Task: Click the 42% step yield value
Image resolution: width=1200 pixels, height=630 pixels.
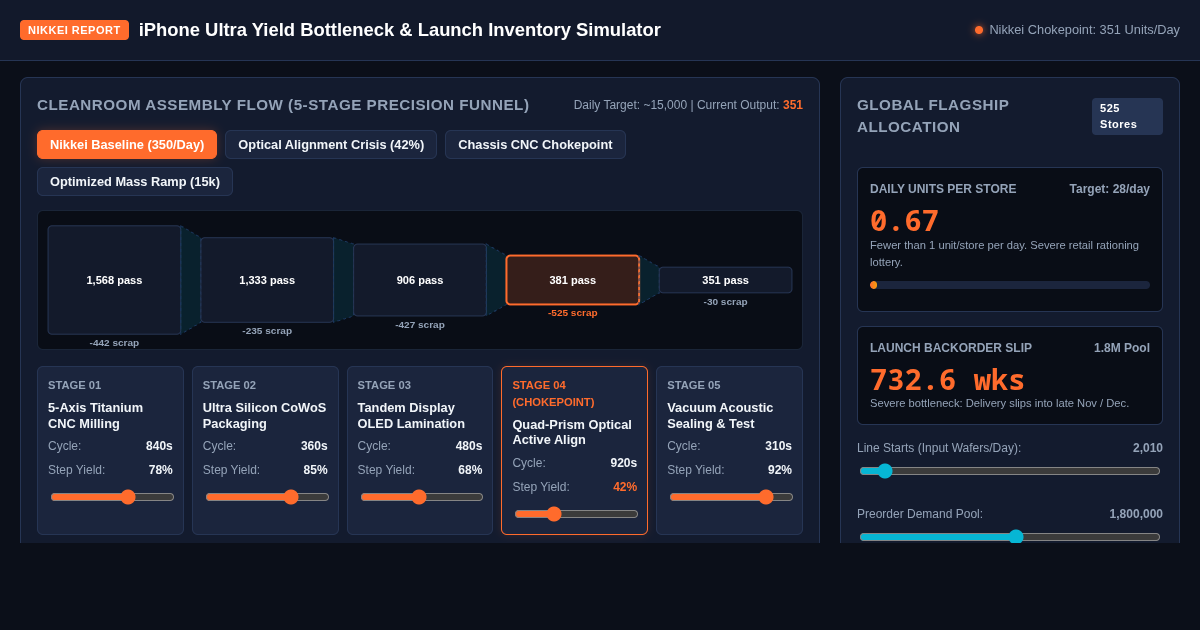Action: tap(625, 487)
